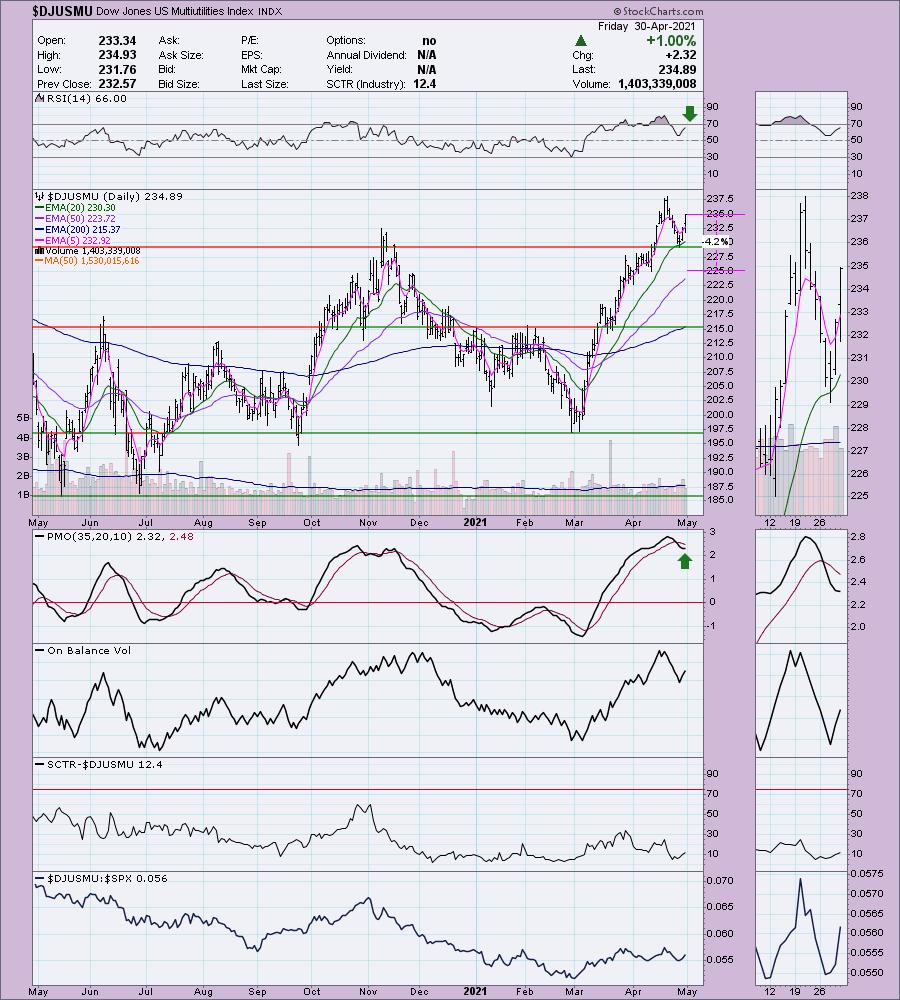
Task: Click the On Balance Vol label
Action: pos(84,651)
